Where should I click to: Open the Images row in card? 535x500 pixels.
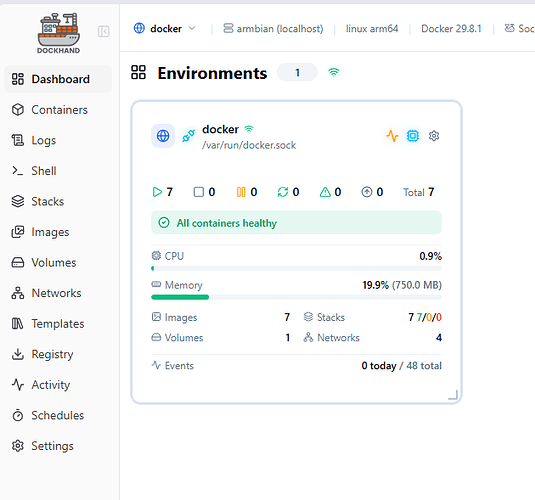(x=221, y=317)
